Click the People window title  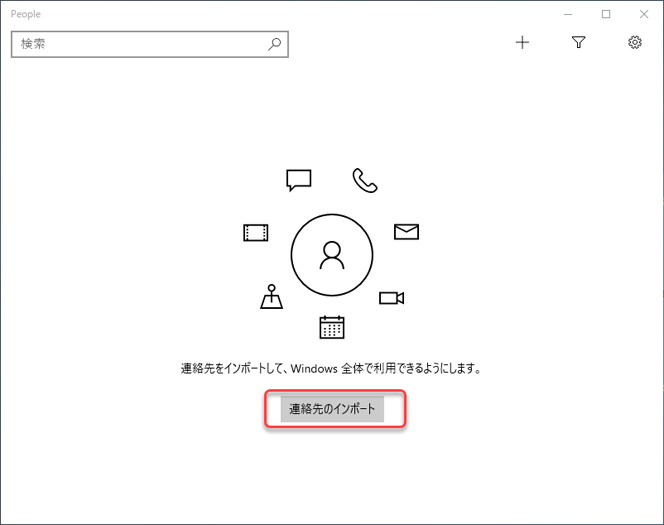pyautogui.click(x=26, y=14)
